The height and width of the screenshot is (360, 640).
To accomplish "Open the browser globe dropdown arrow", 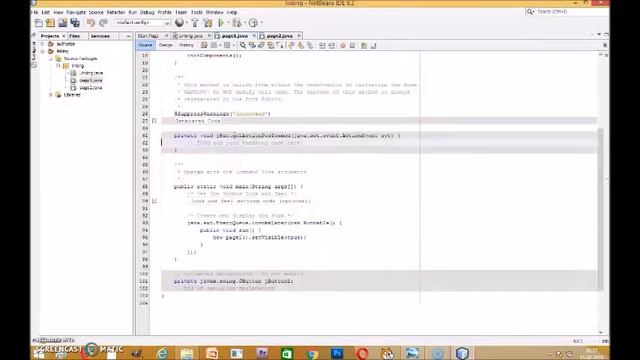I will 187,23.
